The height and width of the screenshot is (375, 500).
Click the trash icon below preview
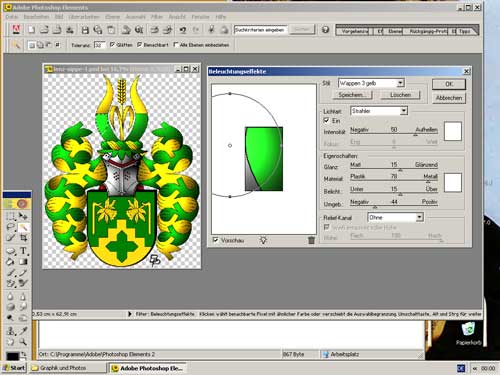click(x=311, y=240)
